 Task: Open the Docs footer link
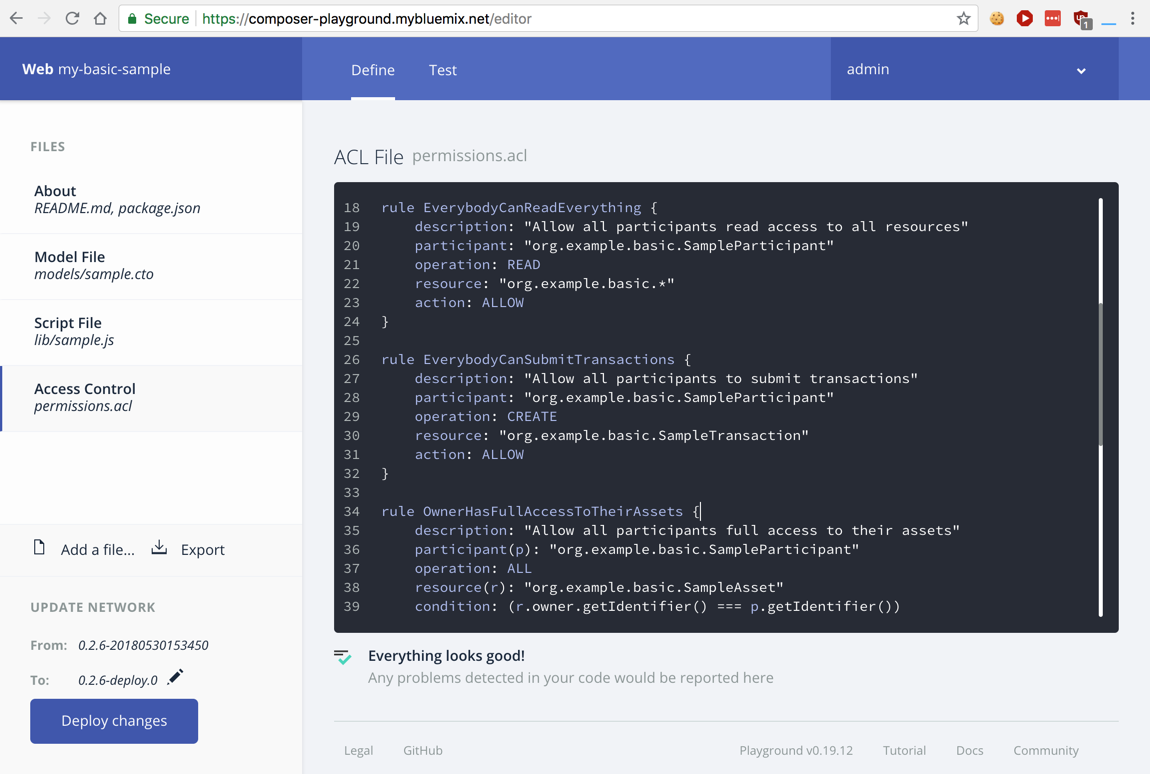pyautogui.click(x=970, y=751)
